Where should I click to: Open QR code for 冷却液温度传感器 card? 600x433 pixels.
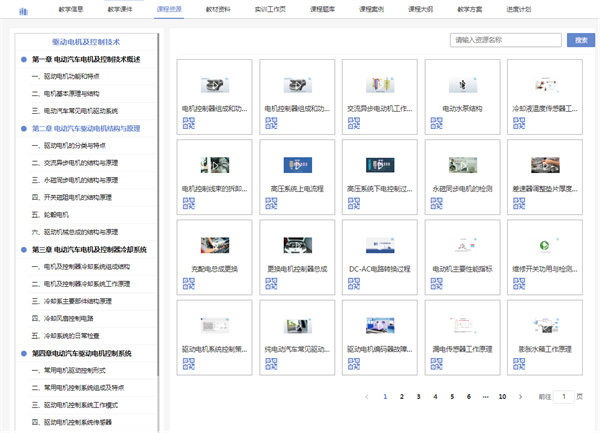click(x=519, y=123)
